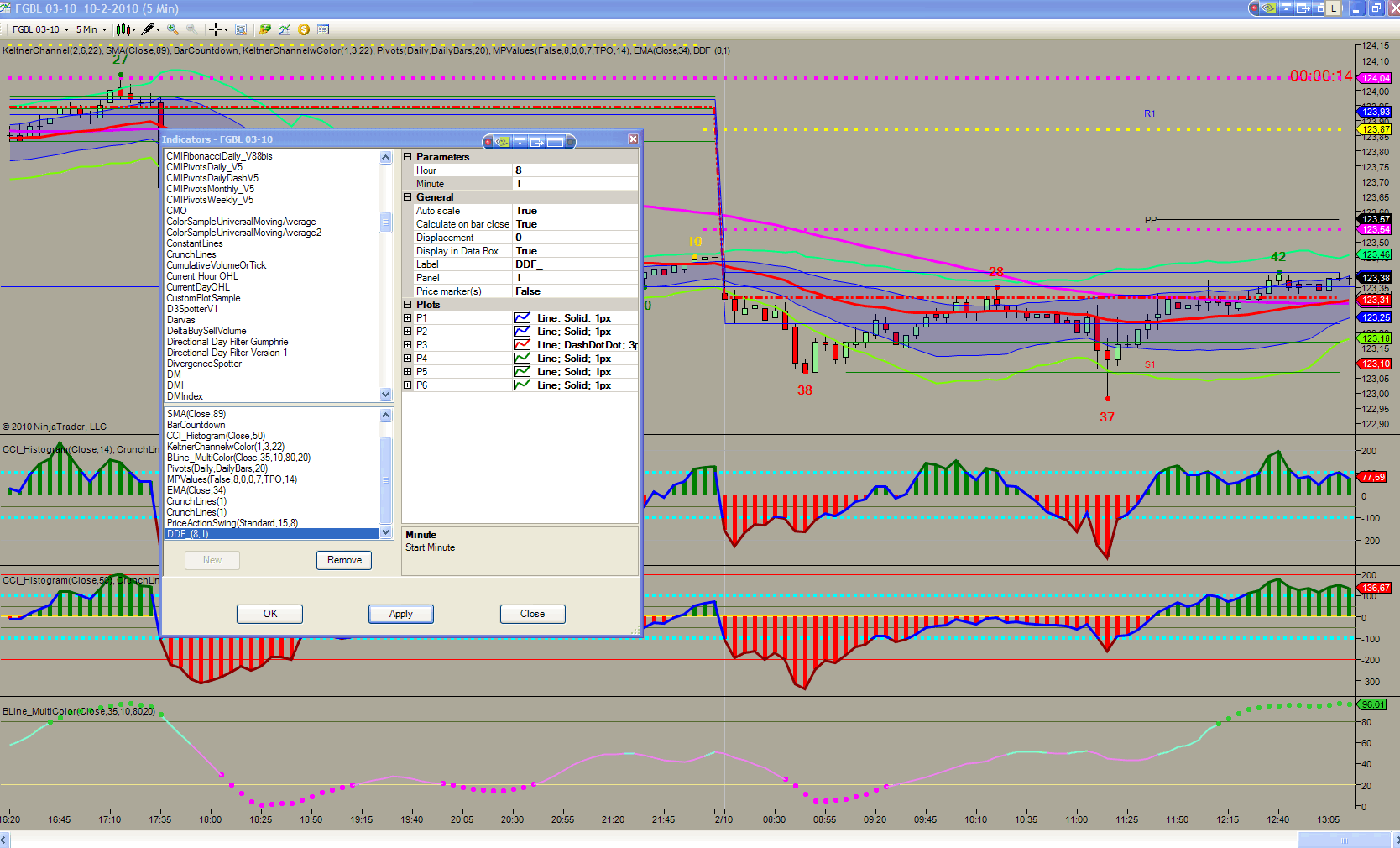Open the chart properties list icon
1400x848 pixels.
(323, 29)
